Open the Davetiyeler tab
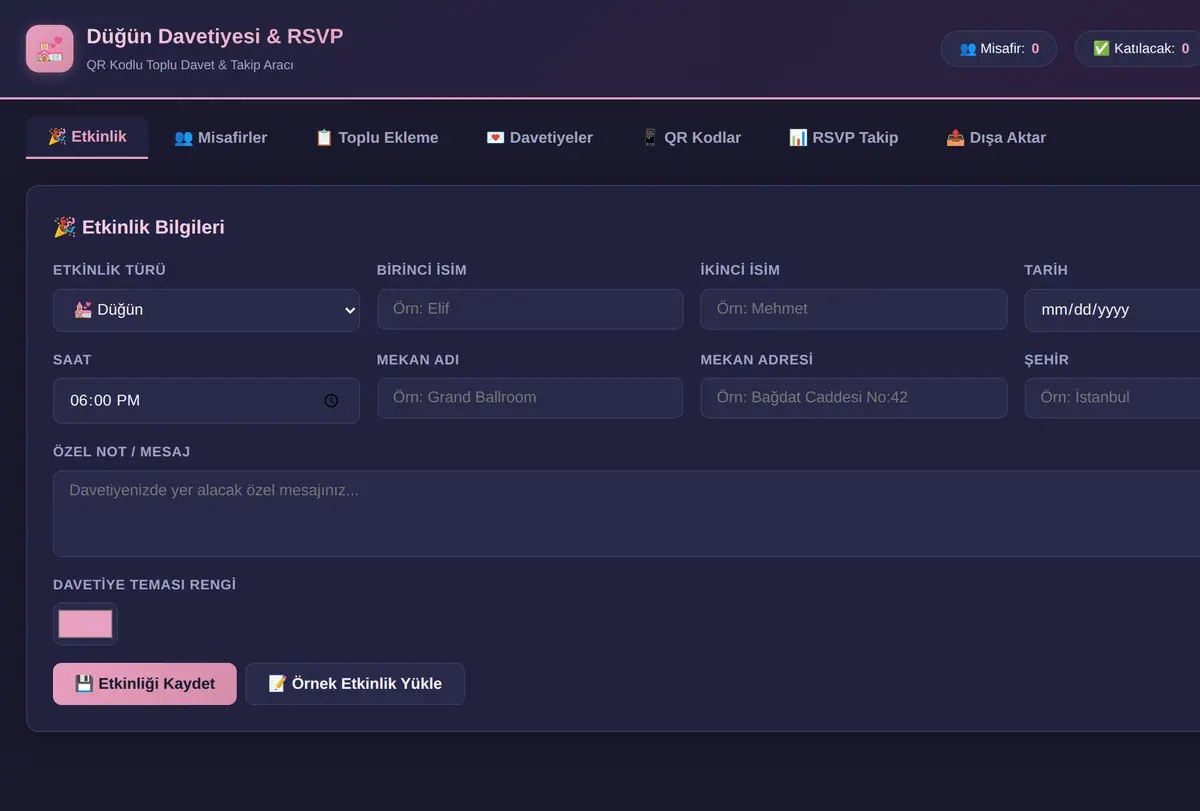The image size is (1200, 811). point(539,138)
